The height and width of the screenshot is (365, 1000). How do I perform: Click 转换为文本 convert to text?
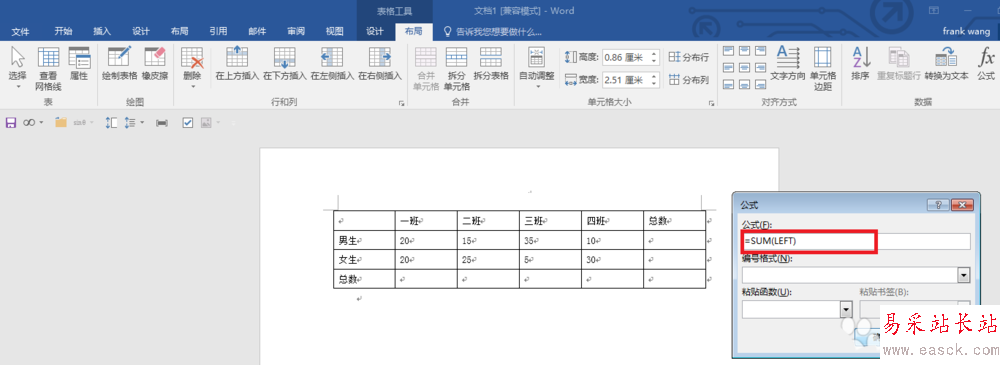click(x=946, y=64)
